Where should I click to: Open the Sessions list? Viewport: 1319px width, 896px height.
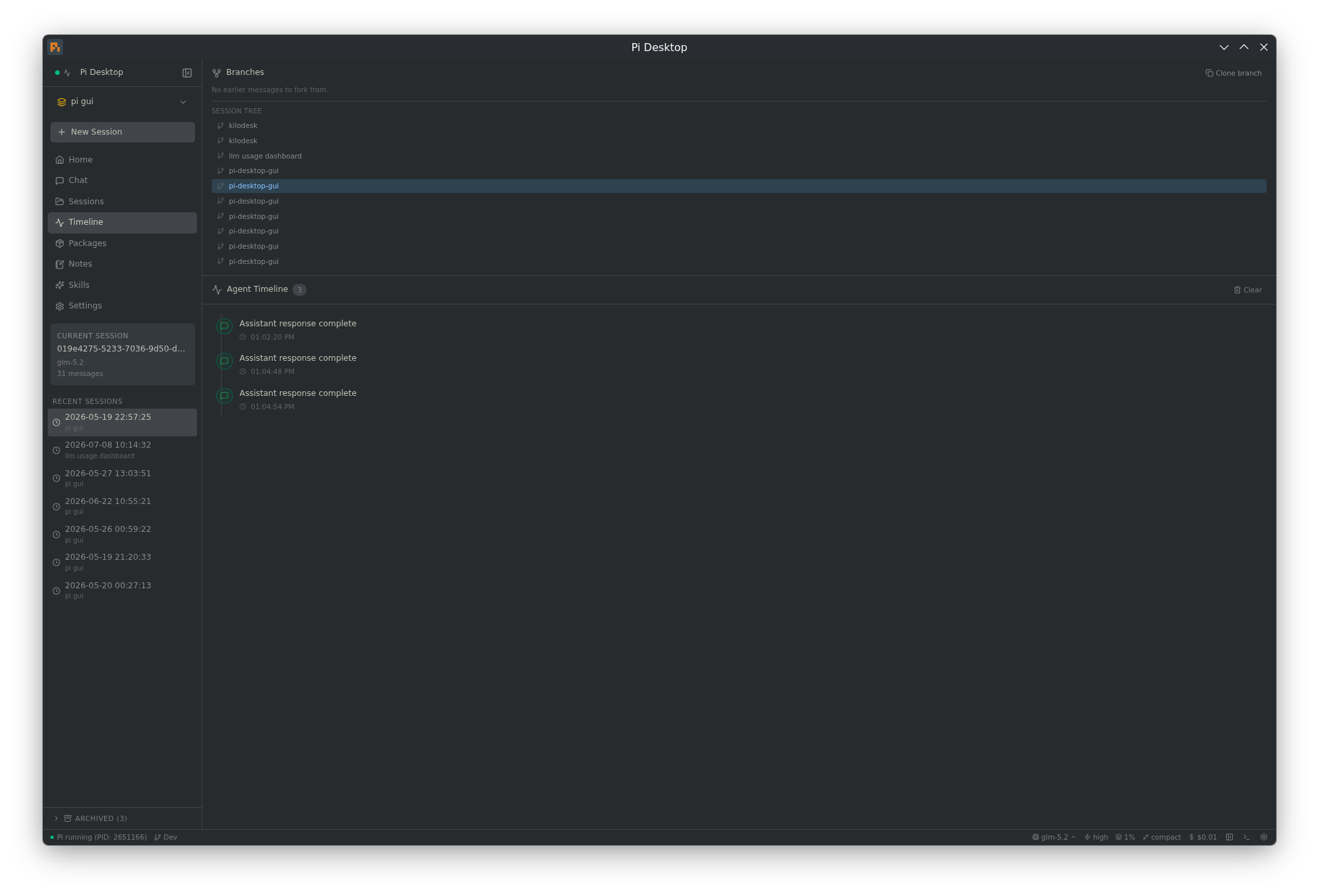pos(122,202)
